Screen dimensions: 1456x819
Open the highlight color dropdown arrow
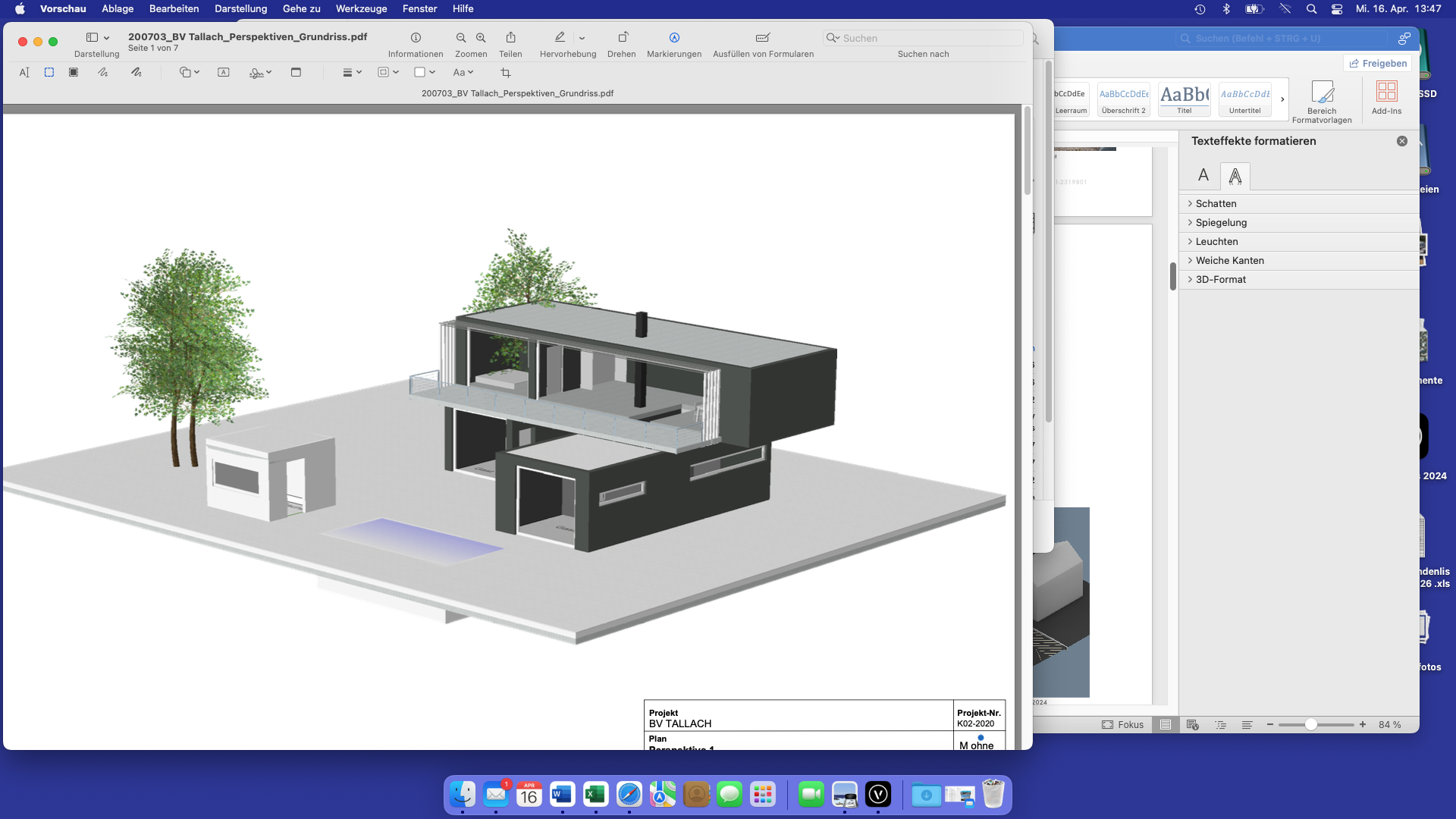click(x=582, y=38)
